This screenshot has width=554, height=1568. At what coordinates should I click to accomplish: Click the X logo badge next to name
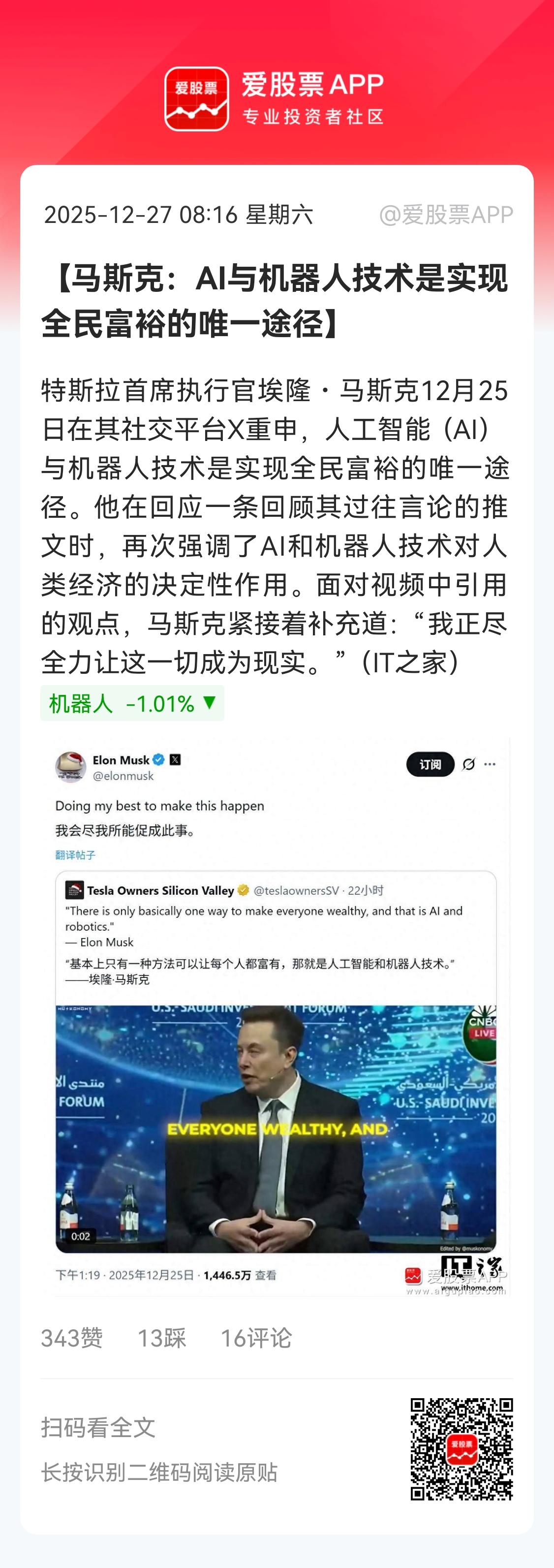click(175, 760)
